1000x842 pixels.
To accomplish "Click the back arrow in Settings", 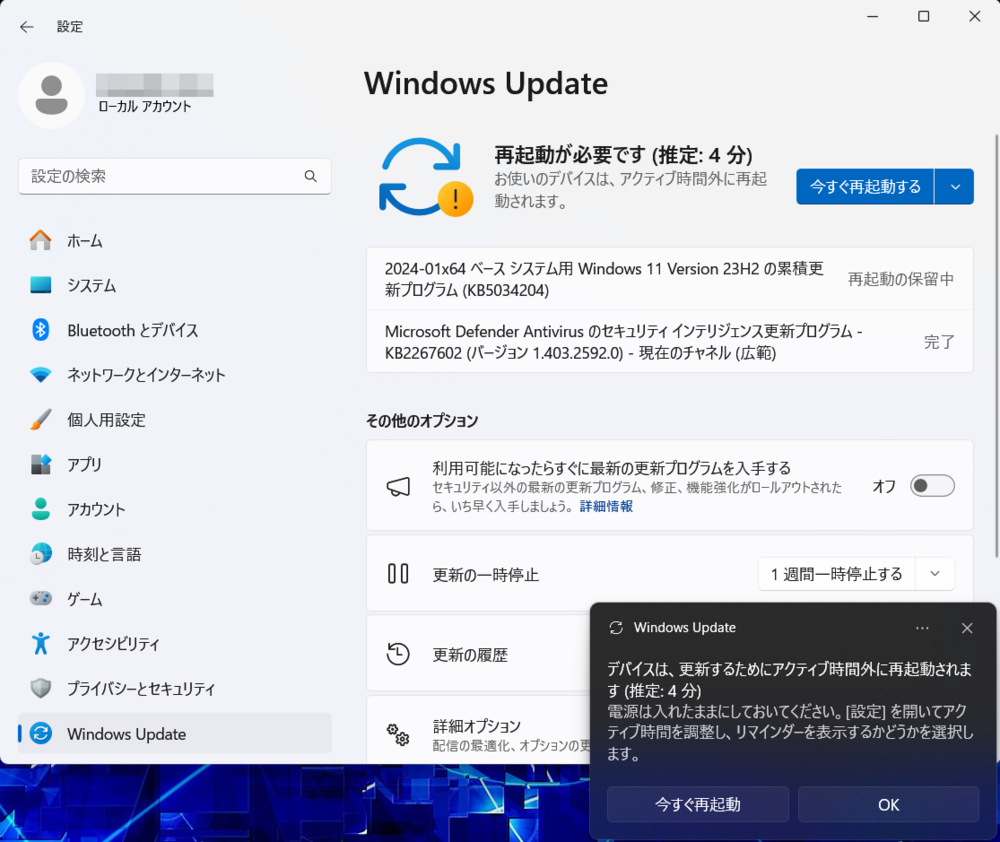I will coord(27,27).
